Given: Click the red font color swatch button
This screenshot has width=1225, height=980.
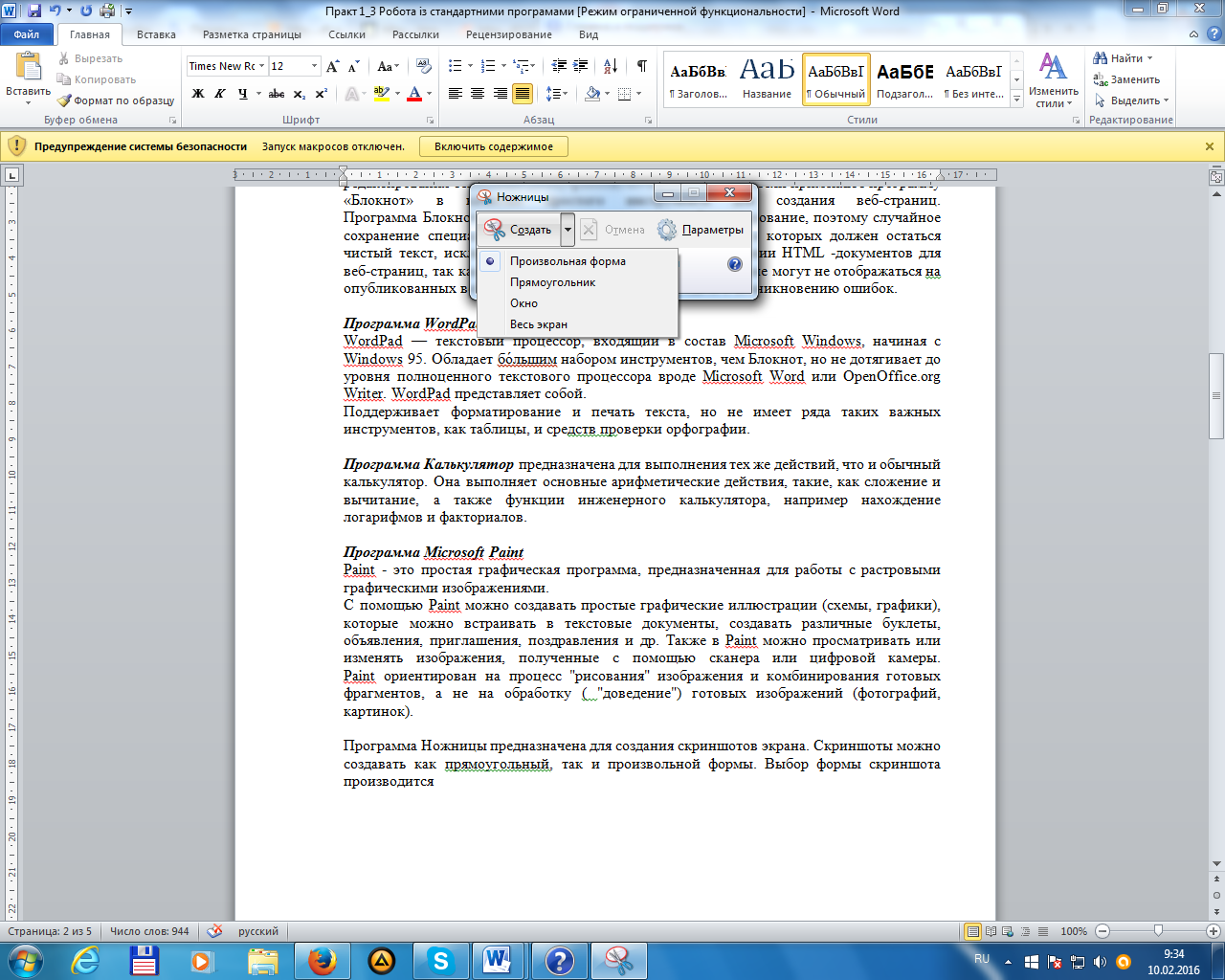Looking at the screenshot, I should coord(414,94).
